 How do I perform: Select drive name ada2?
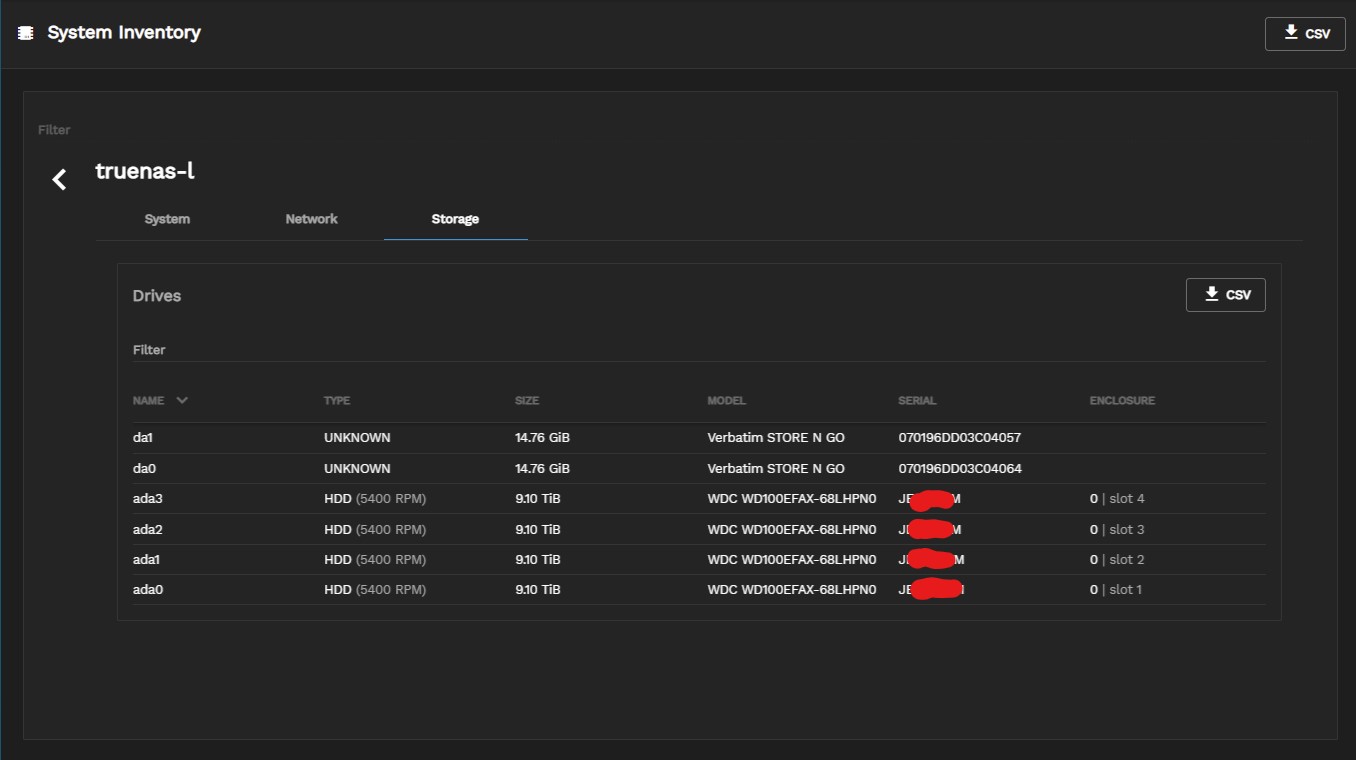(148, 529)
